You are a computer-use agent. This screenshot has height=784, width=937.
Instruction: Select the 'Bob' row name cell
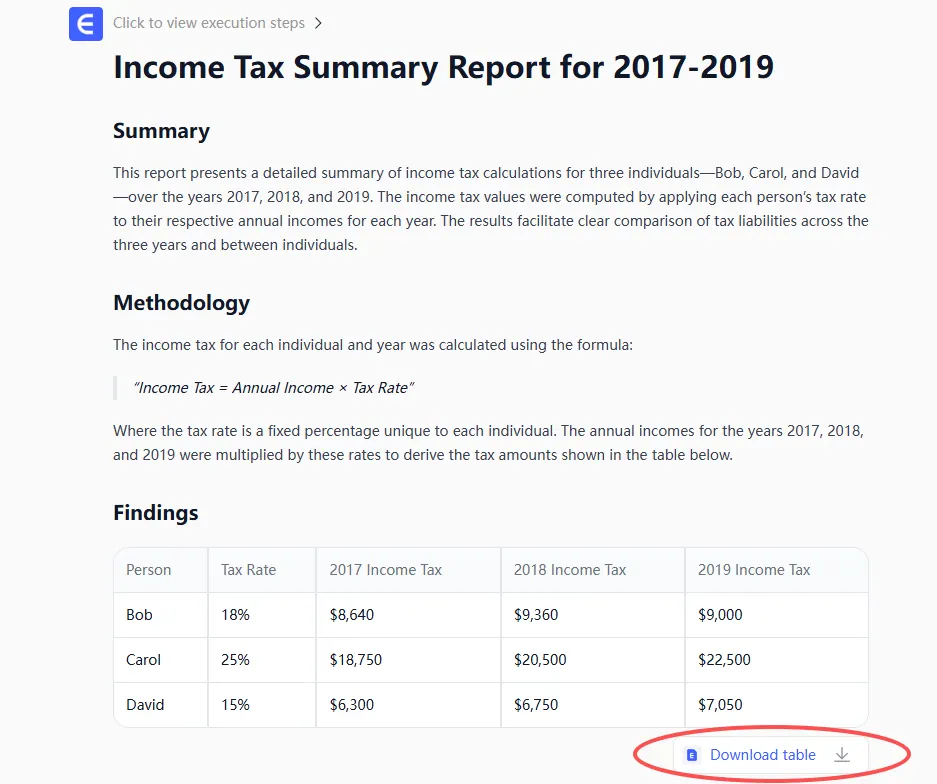(x=139, y=615)
